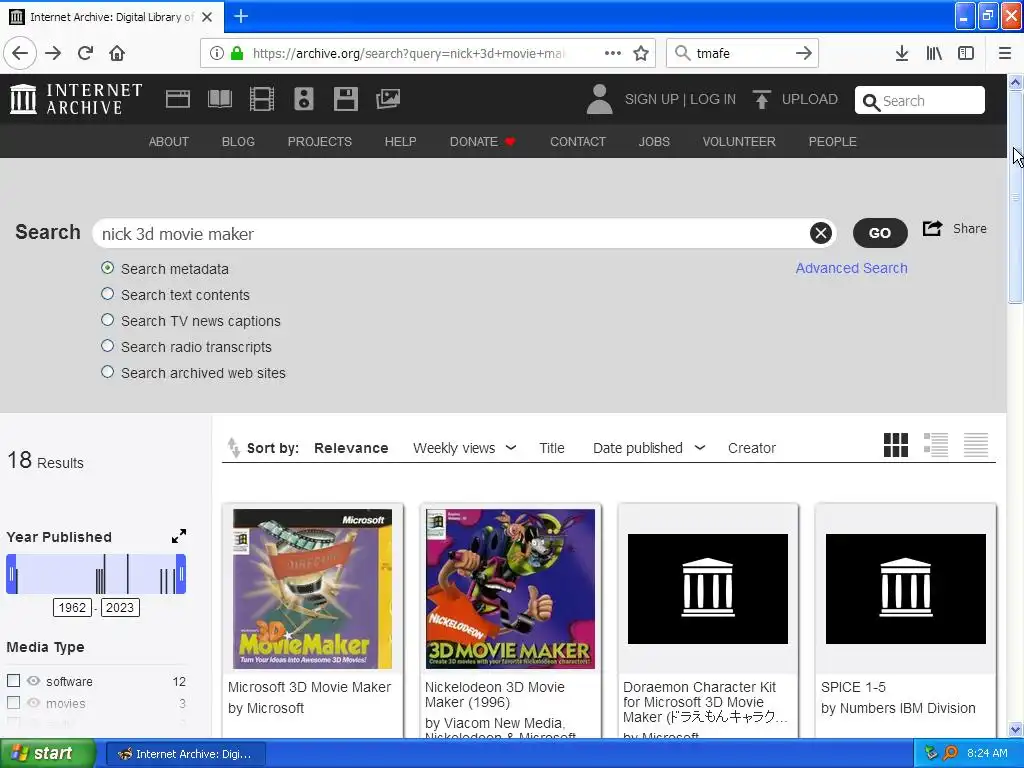Open the Web (Wayback) media icon

(178, 99)
